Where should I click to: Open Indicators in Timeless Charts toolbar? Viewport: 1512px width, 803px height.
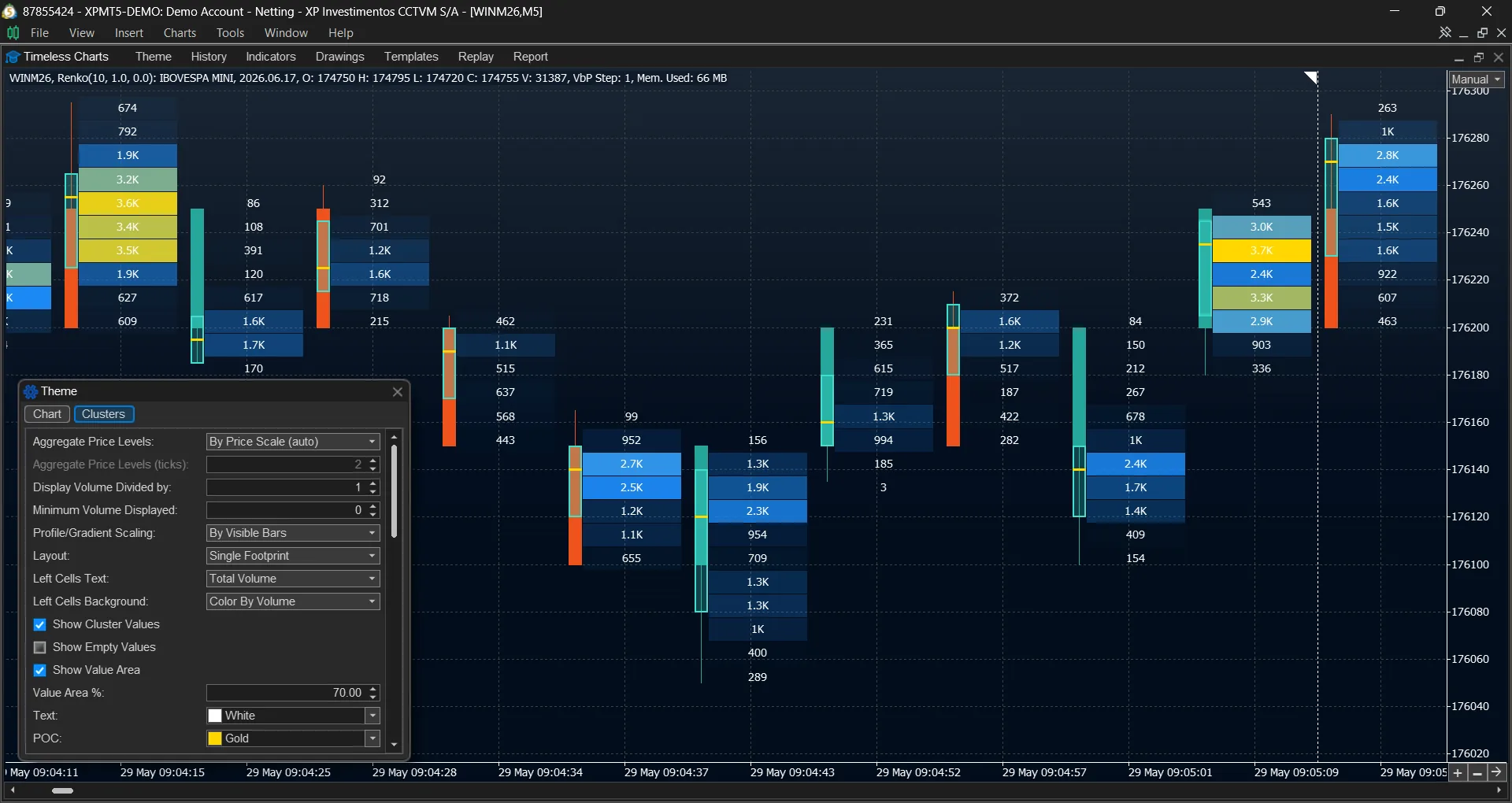pyautogui.click(x=271, y=57)
